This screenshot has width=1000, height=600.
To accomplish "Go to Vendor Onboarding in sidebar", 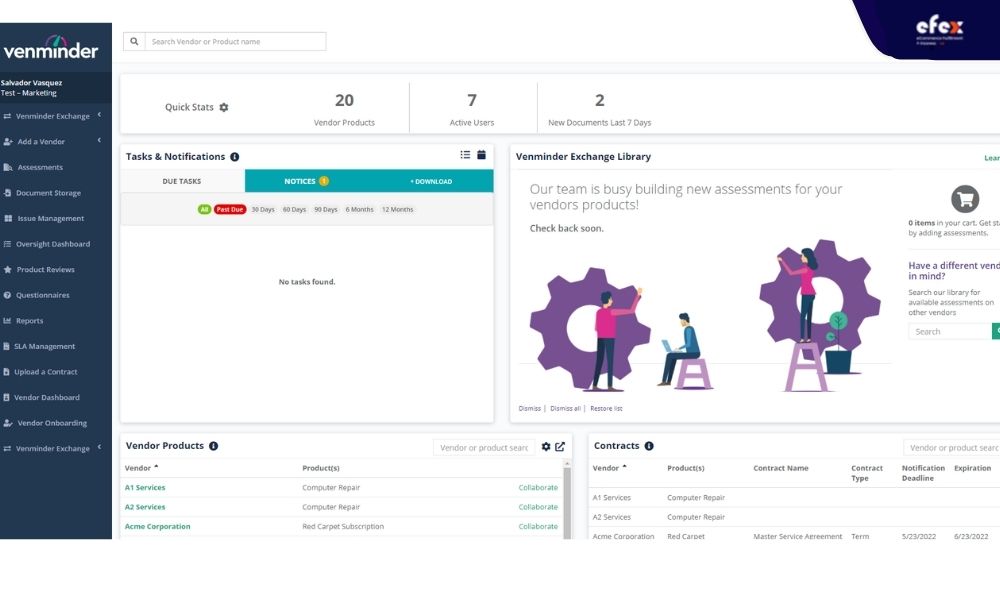I will 52,423.
